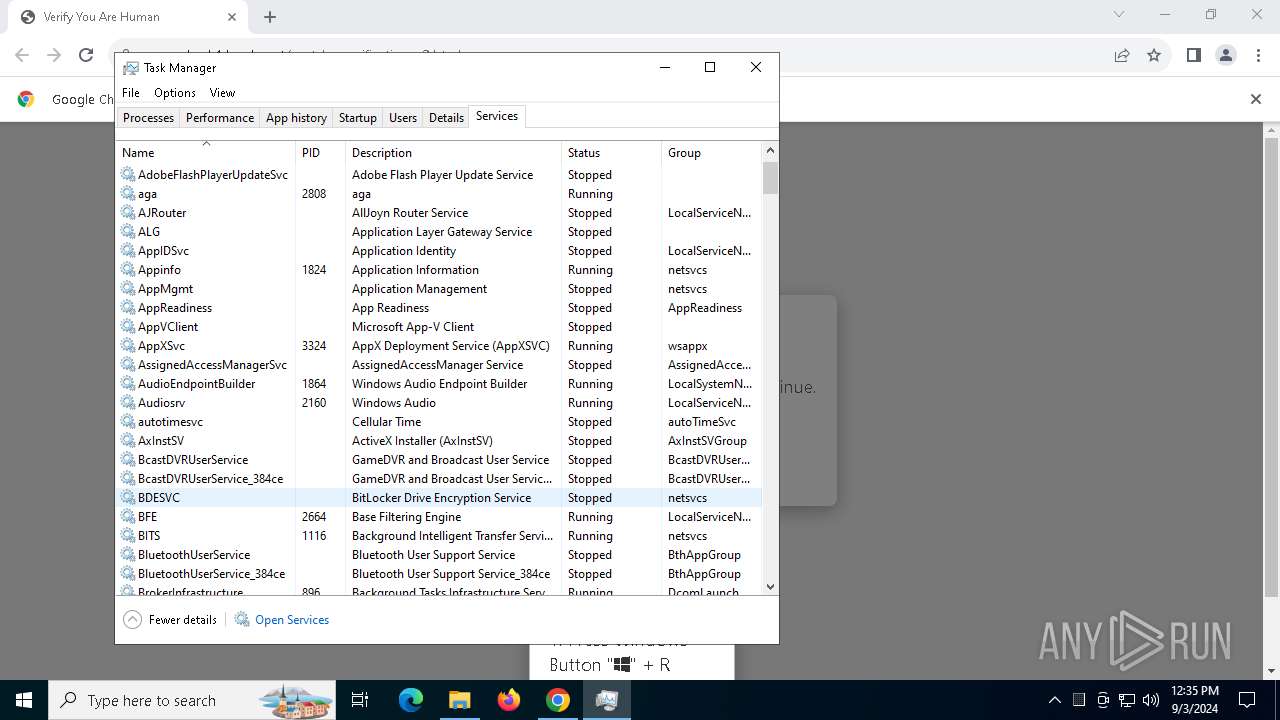The width and height of the screenshot is (1280, 720).
Task: Click the gear icon beside Audiosrv
Action: coord(128,402)
